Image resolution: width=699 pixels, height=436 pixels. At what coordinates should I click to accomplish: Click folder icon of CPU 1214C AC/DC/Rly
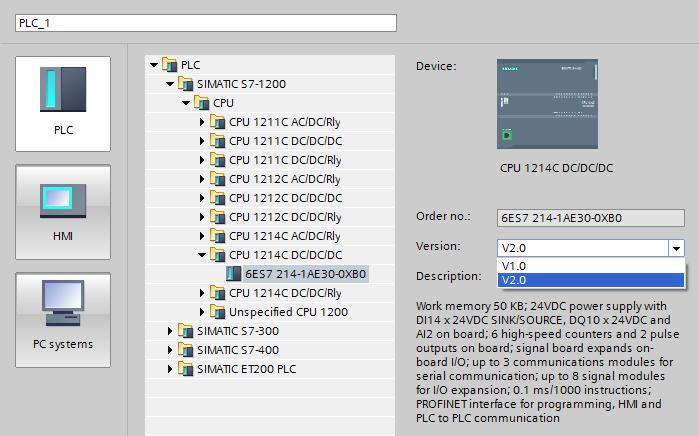218,236
